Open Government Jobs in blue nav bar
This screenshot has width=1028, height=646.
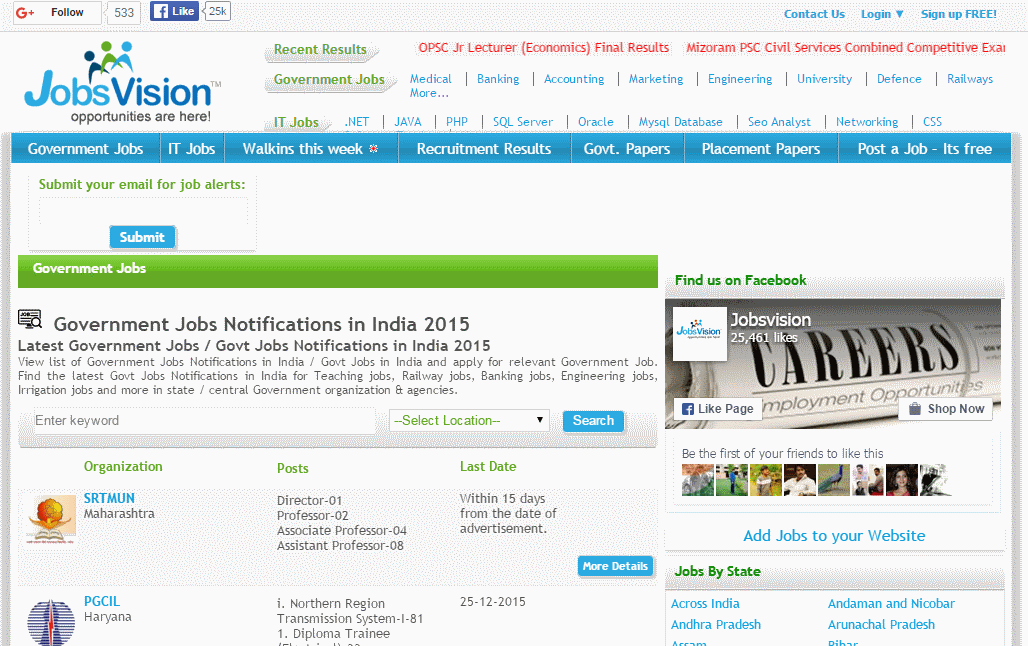(x=85, y=149)
